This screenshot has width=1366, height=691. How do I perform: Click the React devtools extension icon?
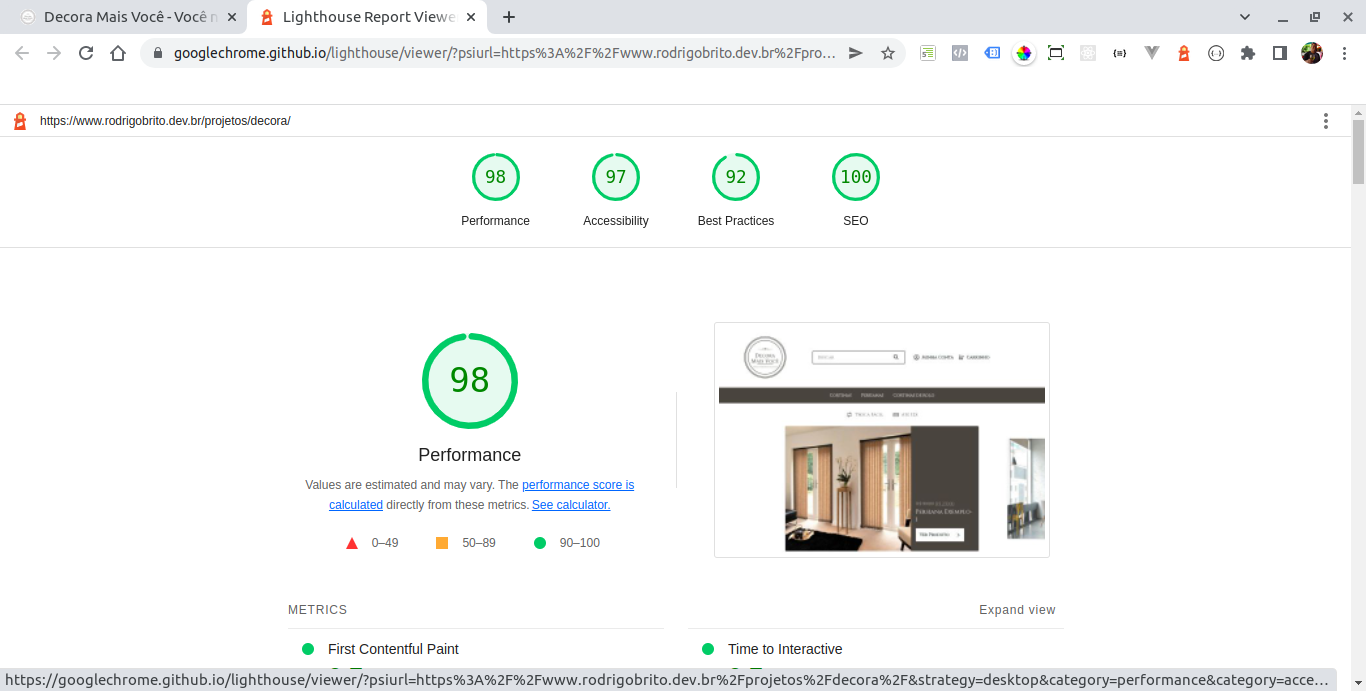click(x=1088, y=54)
